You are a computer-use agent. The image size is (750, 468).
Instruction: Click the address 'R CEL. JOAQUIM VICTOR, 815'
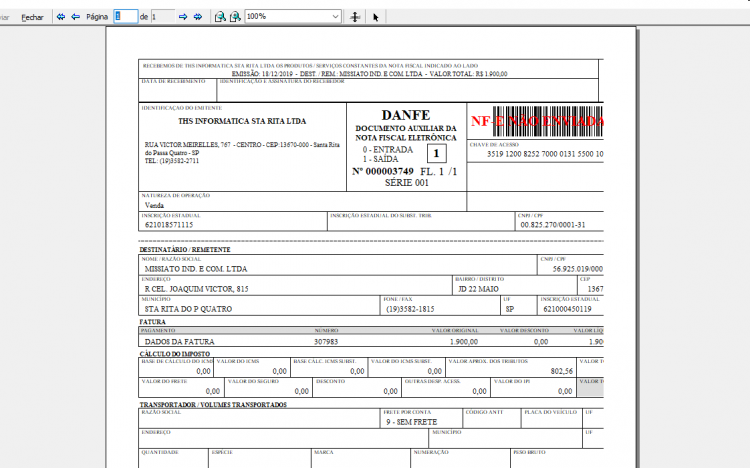tap(196, 290)
